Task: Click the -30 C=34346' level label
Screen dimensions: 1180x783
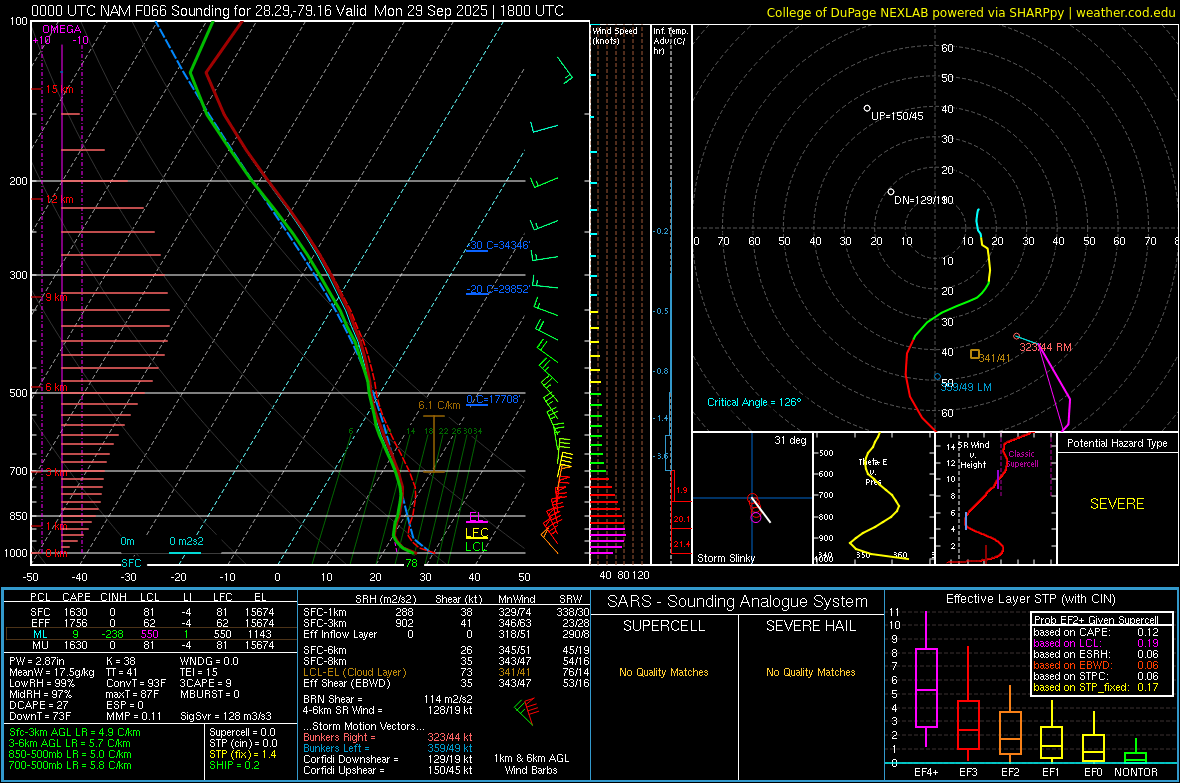Action: (499, 245)
